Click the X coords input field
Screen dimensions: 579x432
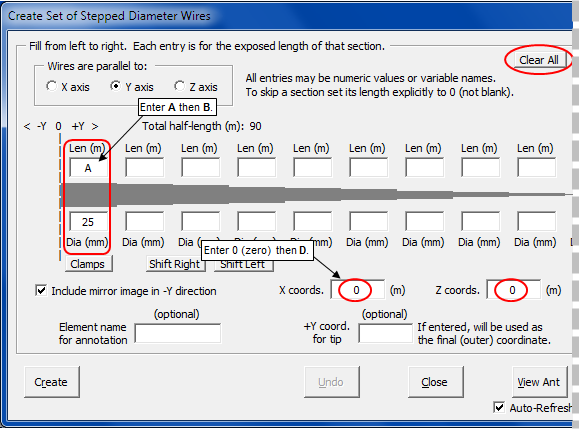pyautogui.click(x=357, y=290)
